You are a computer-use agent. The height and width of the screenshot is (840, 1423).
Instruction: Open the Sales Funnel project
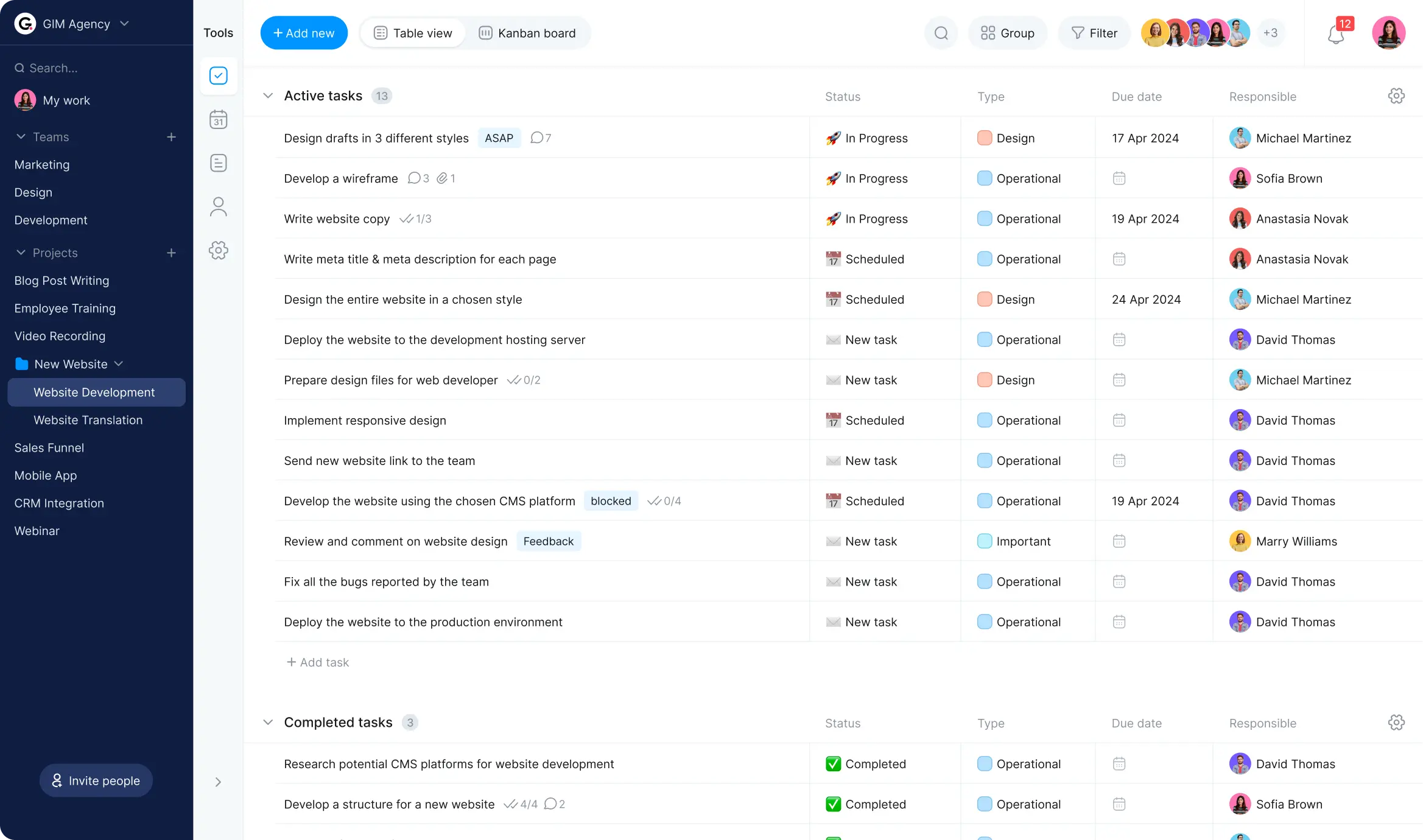[x=49, y=448]
